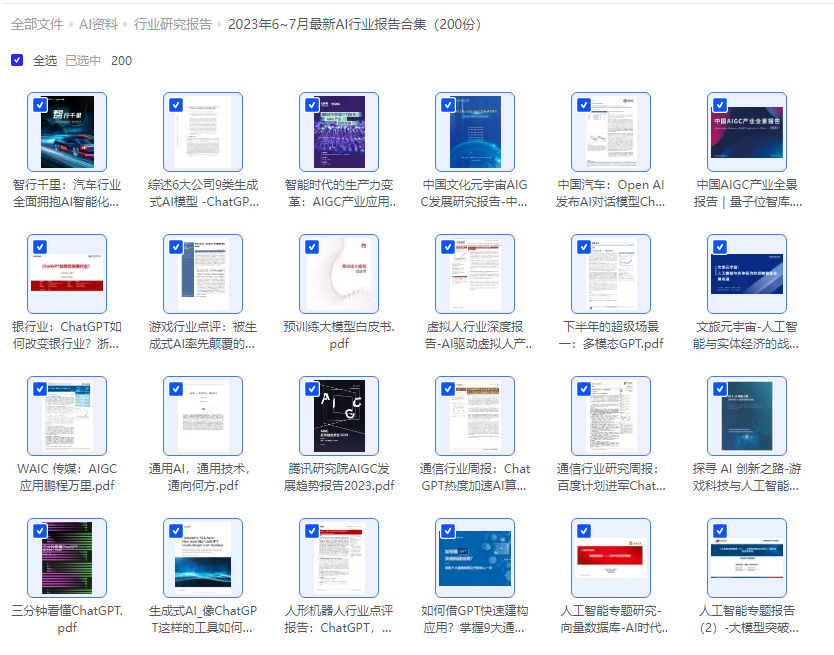
Task: Uncheck the 三分钟看懂ChatGPT file checkbox
Action: click(x=40, y=531)
